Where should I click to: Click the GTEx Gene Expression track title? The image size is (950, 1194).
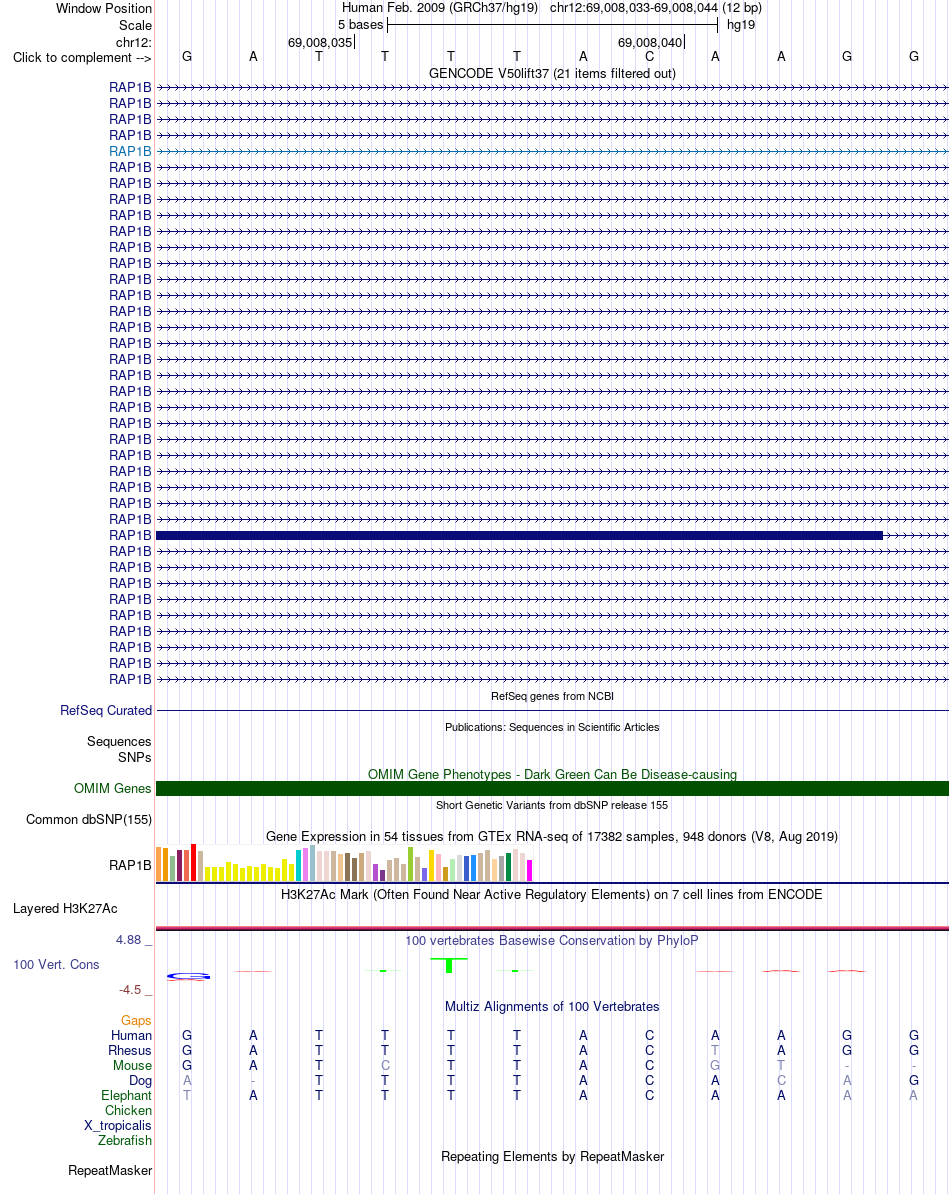(x=552, y=836)
